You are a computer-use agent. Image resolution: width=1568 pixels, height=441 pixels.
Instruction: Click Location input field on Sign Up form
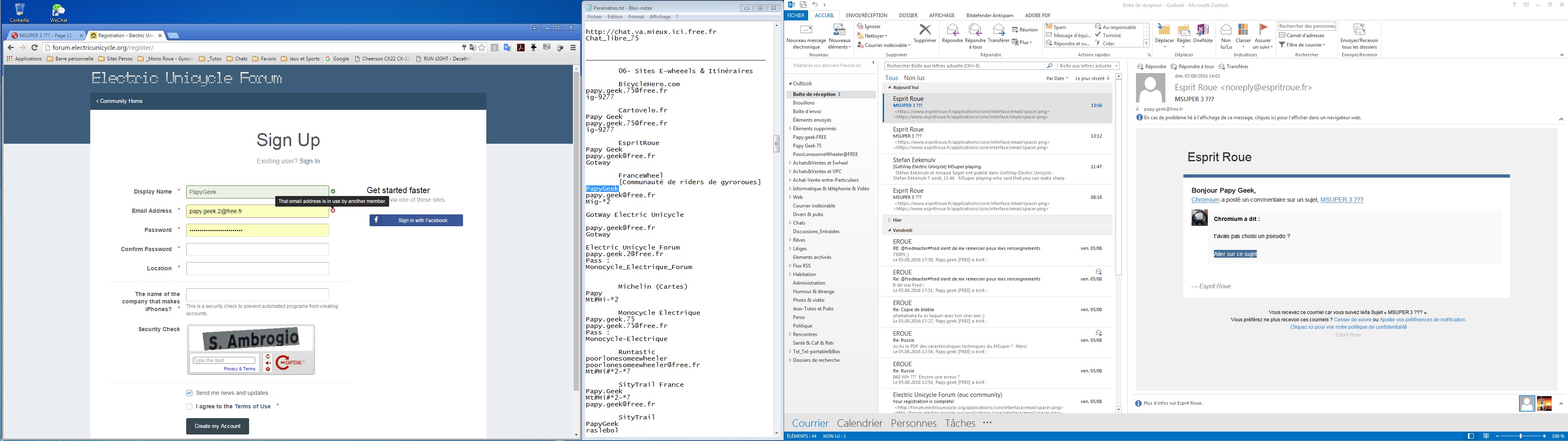coord(258,269)
